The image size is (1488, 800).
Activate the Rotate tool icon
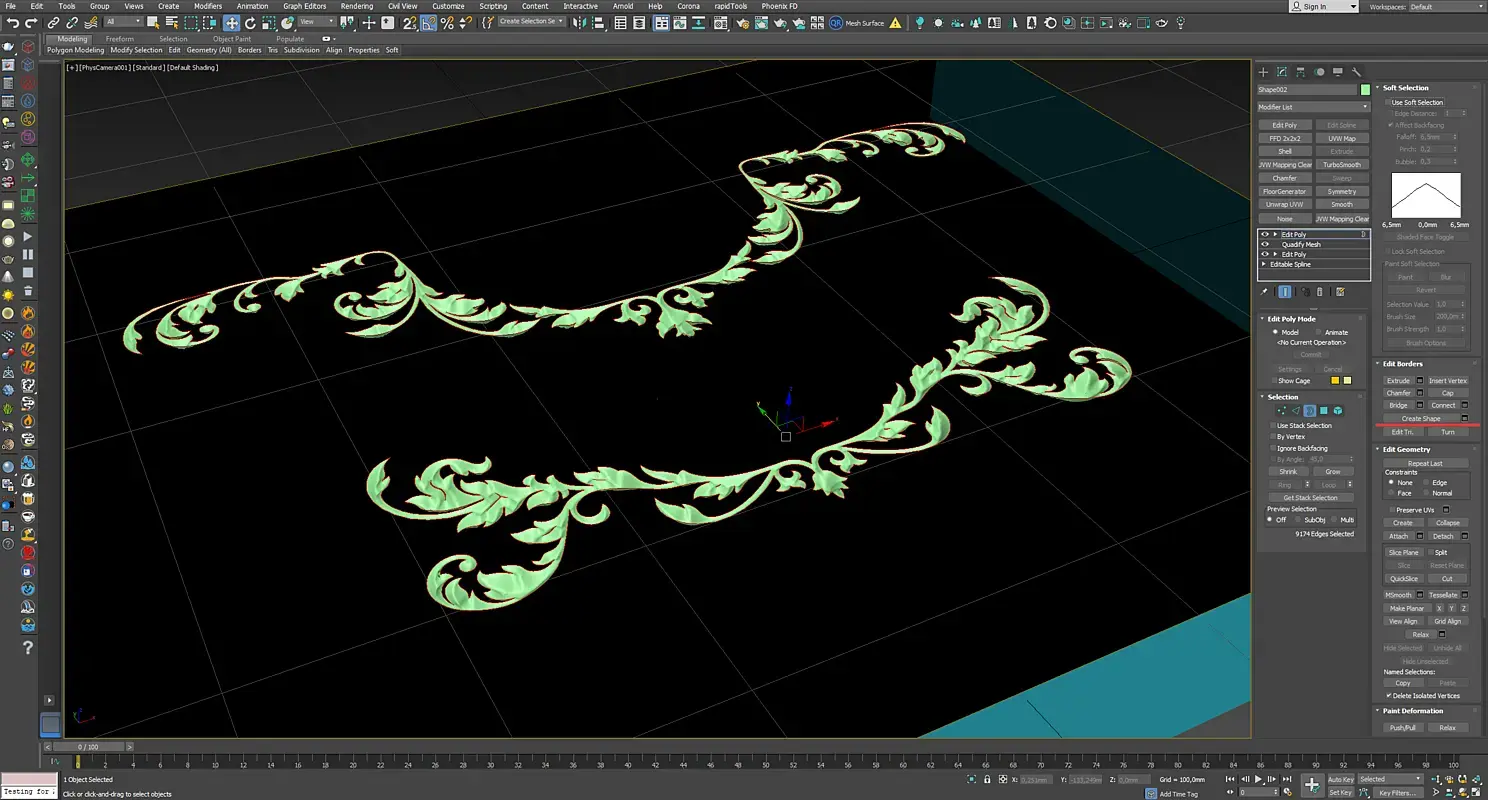click(250, 22)
